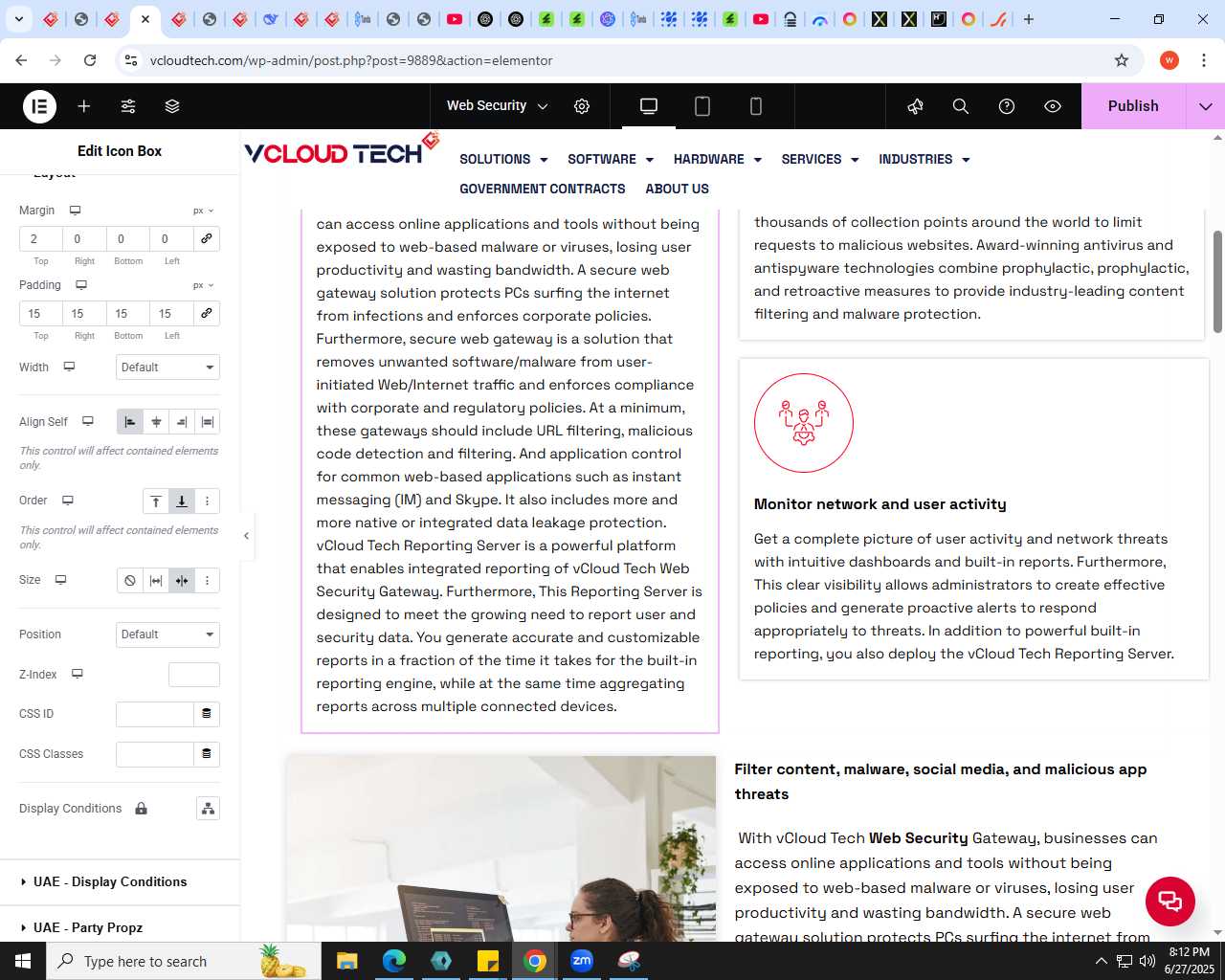Expand UAE - Display Conditions section

[x=120, y=882]
